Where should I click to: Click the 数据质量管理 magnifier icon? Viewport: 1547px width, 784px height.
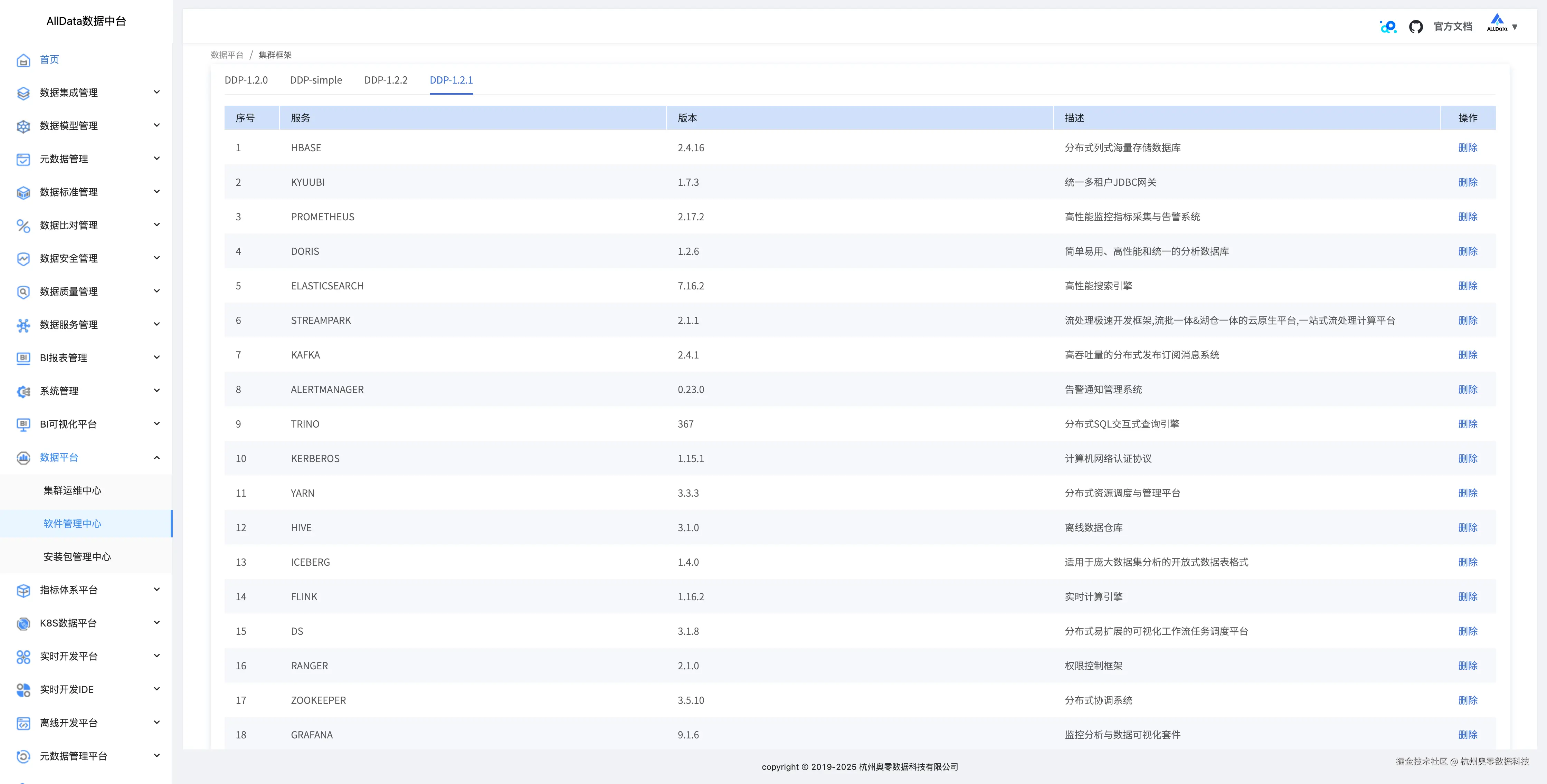(23, 292)
